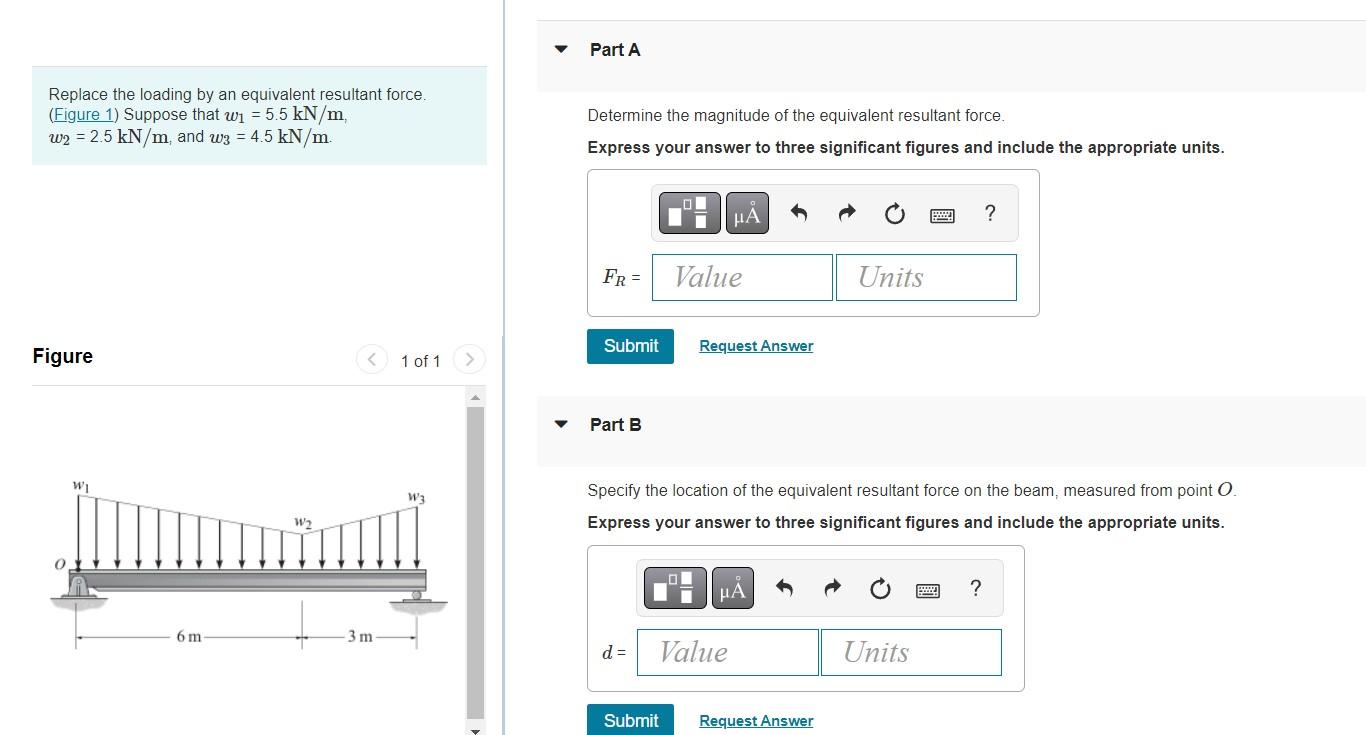
Task: Select the μÅ units symbol icon in Part A
Action: pos(746,212)
